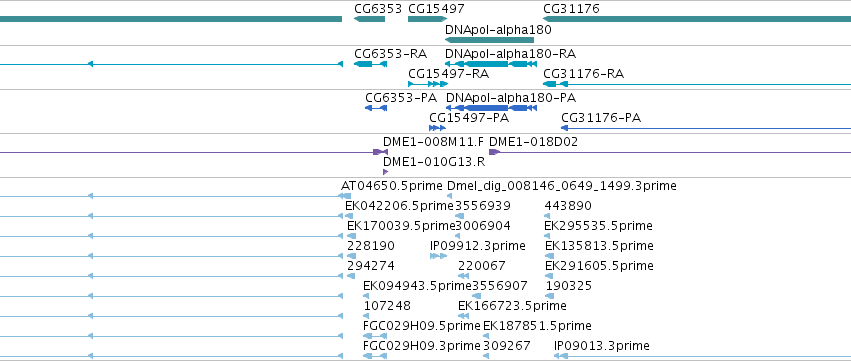Select the purple DME1-008M11.F marker
Viewport: 851px width, 361px height.
coord(380,152)
